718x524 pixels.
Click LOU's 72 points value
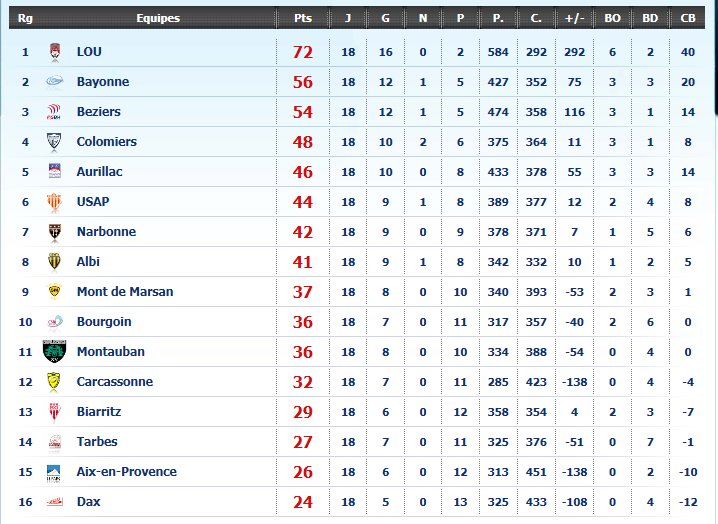(303, 52)
